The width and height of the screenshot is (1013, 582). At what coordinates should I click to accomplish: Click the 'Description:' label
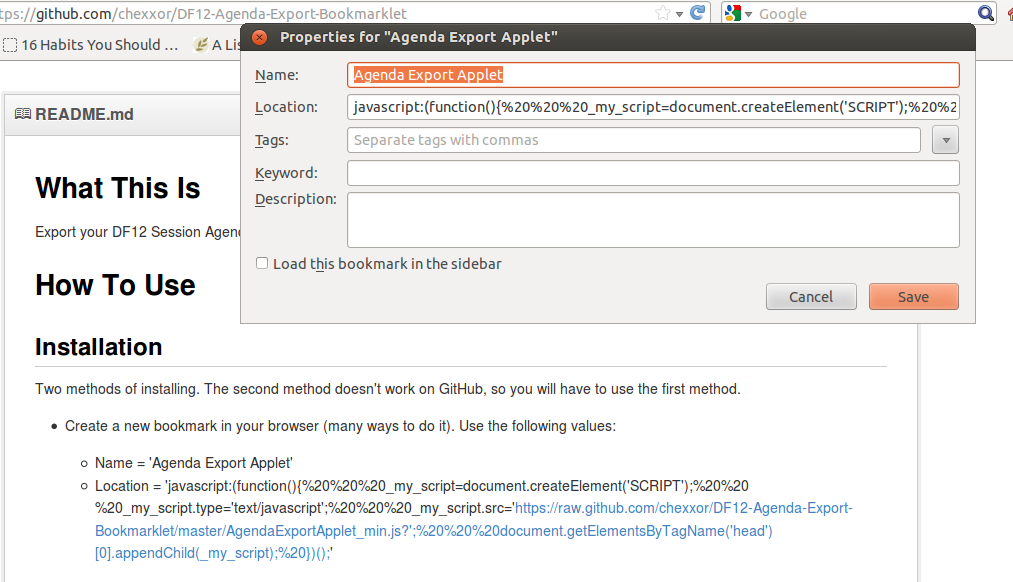click(x=296, y=199)
